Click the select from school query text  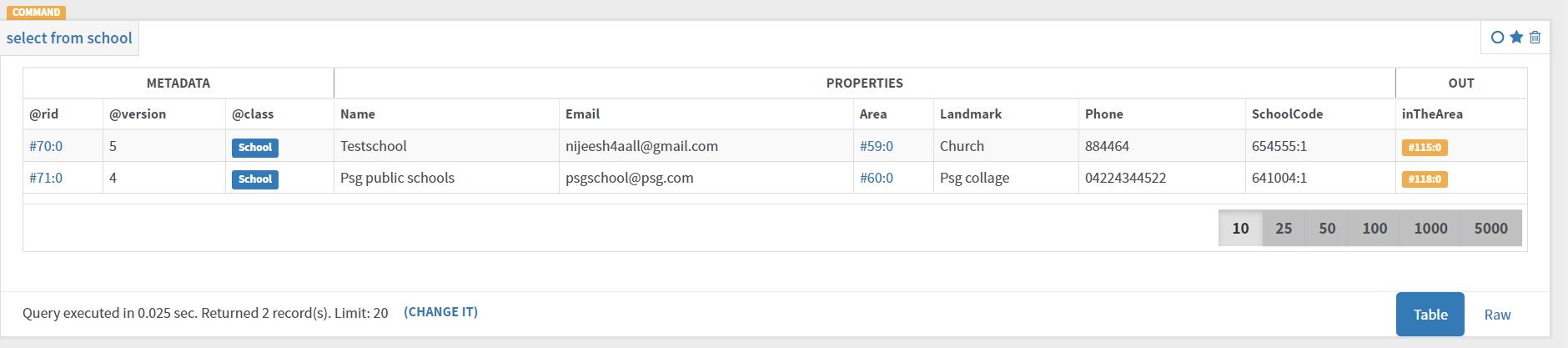pyautogui.click(x=69, y=38)
